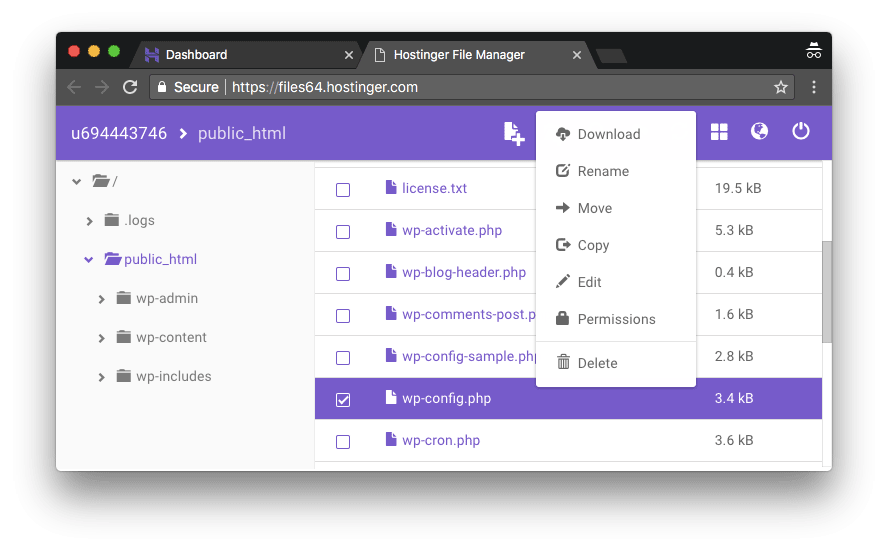Image resolution: width=888 pixels, height=551 pixels.
Task: Expand the .logs folder chevron
Action: pyautogui.click(x=89, y=221)
